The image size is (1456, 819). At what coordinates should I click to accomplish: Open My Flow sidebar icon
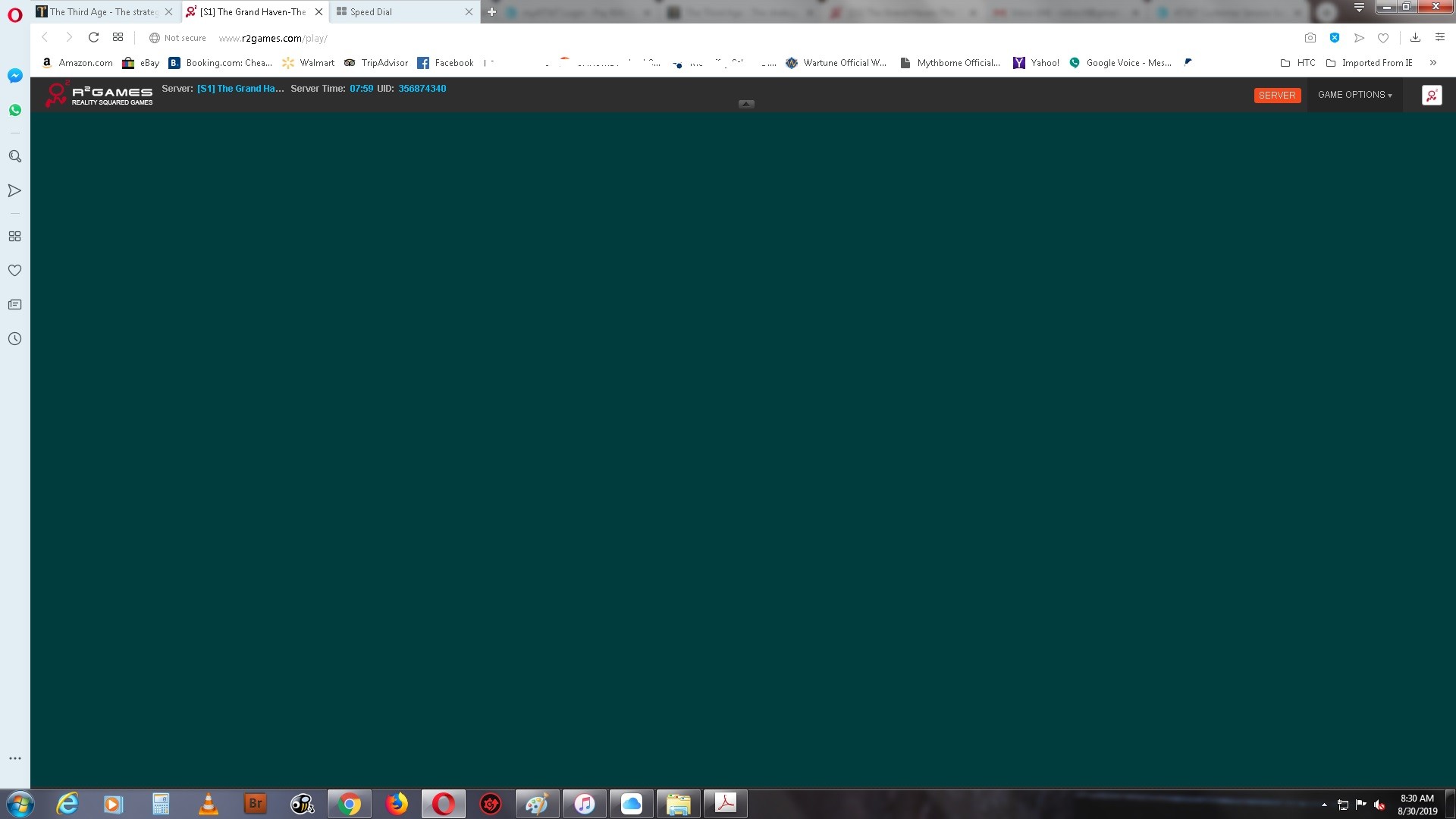point(14,190)
